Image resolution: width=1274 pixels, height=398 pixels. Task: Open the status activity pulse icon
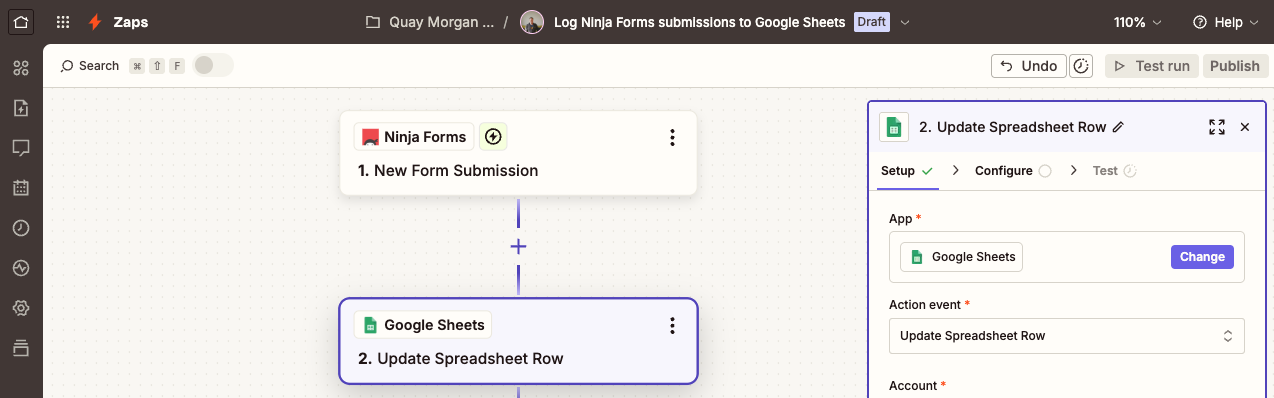coord(21,268)
